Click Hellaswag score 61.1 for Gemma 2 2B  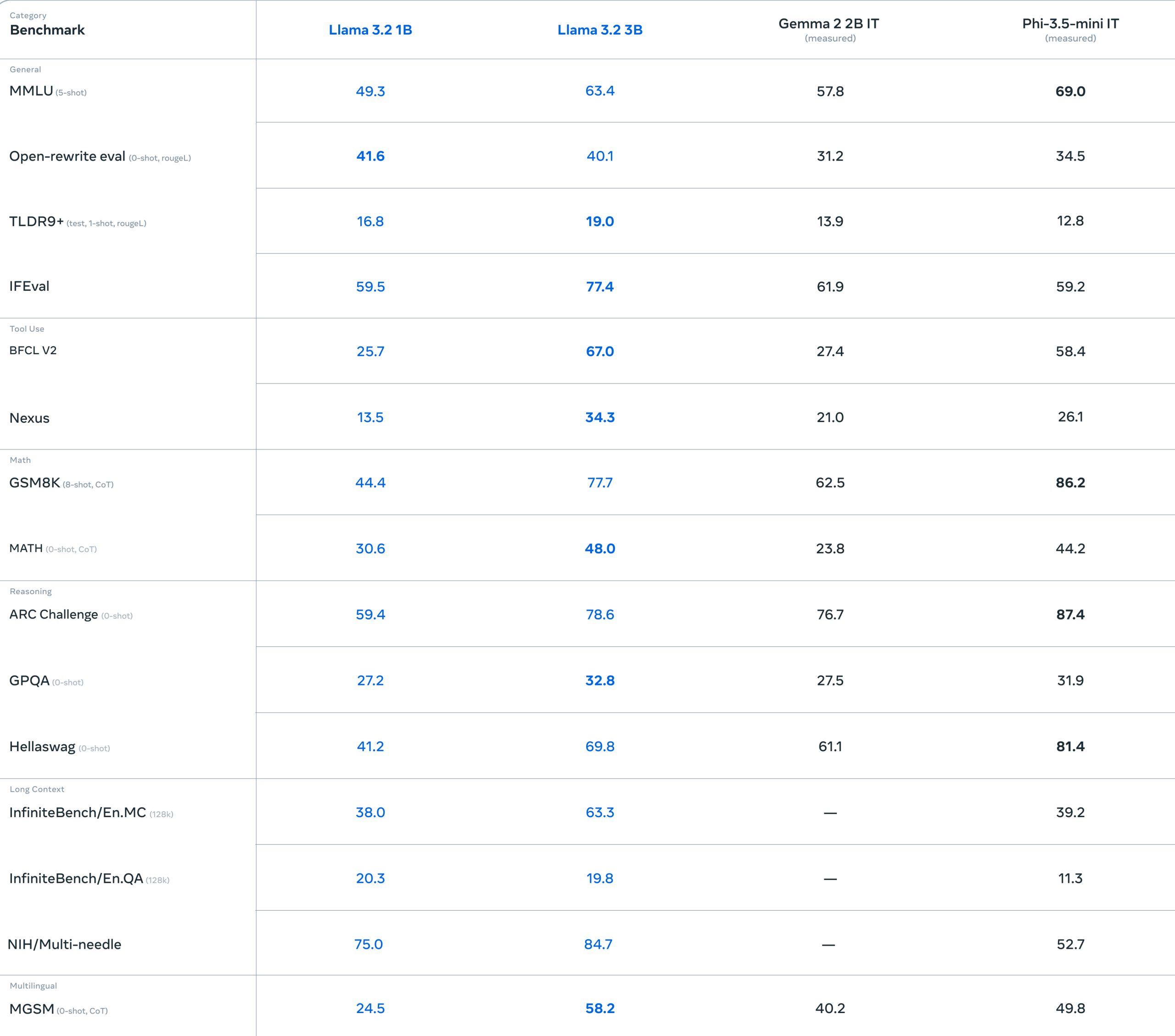(830, 746)
